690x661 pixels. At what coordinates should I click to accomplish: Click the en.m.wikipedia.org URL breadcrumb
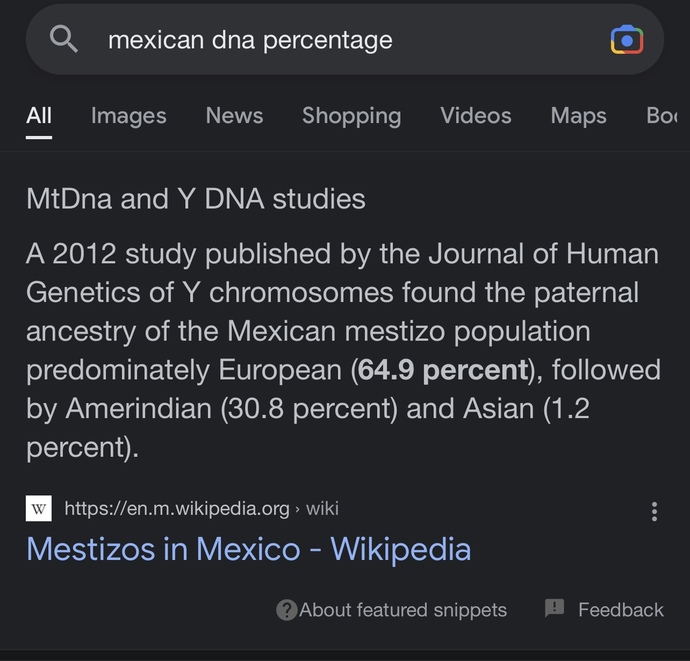[202, 509]
